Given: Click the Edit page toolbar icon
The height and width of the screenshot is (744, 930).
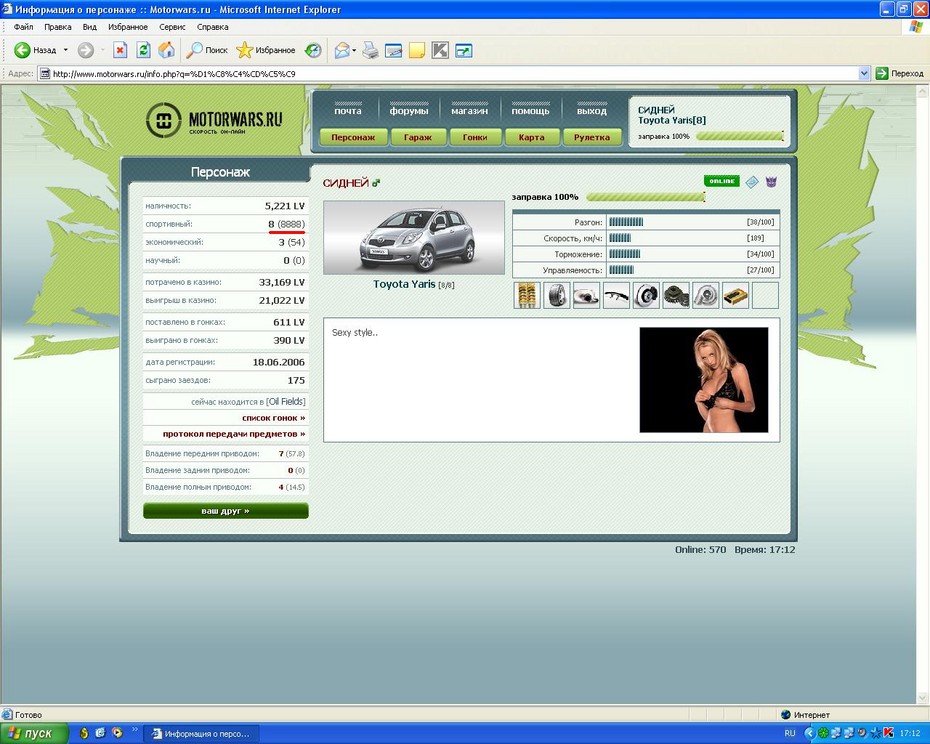Looking at the screenshot, I should tap(393, 51).
